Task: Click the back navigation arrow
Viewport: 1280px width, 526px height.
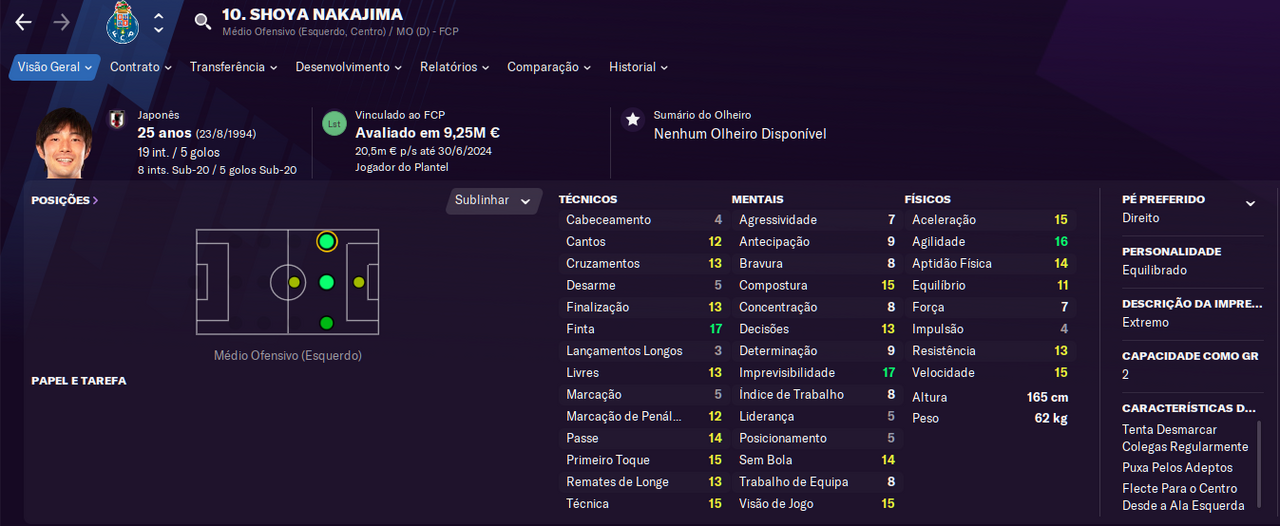Action: click(x=24, y=22)
